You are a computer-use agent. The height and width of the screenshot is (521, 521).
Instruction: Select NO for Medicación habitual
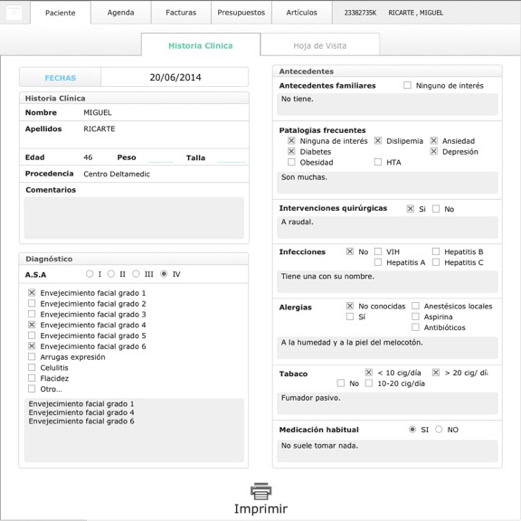click(x=439, y=429)
